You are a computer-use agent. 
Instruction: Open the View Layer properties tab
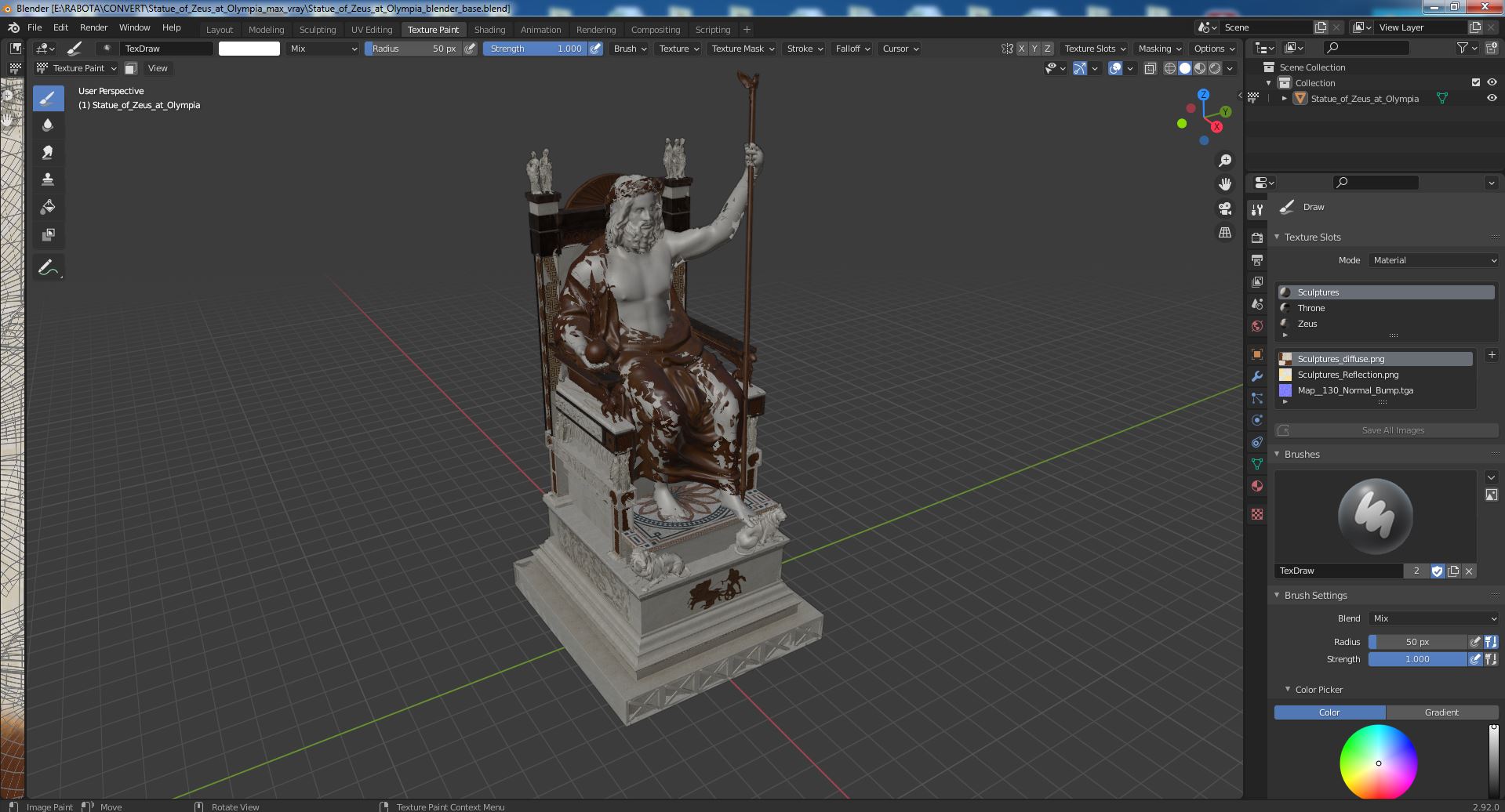(1257, 281)
